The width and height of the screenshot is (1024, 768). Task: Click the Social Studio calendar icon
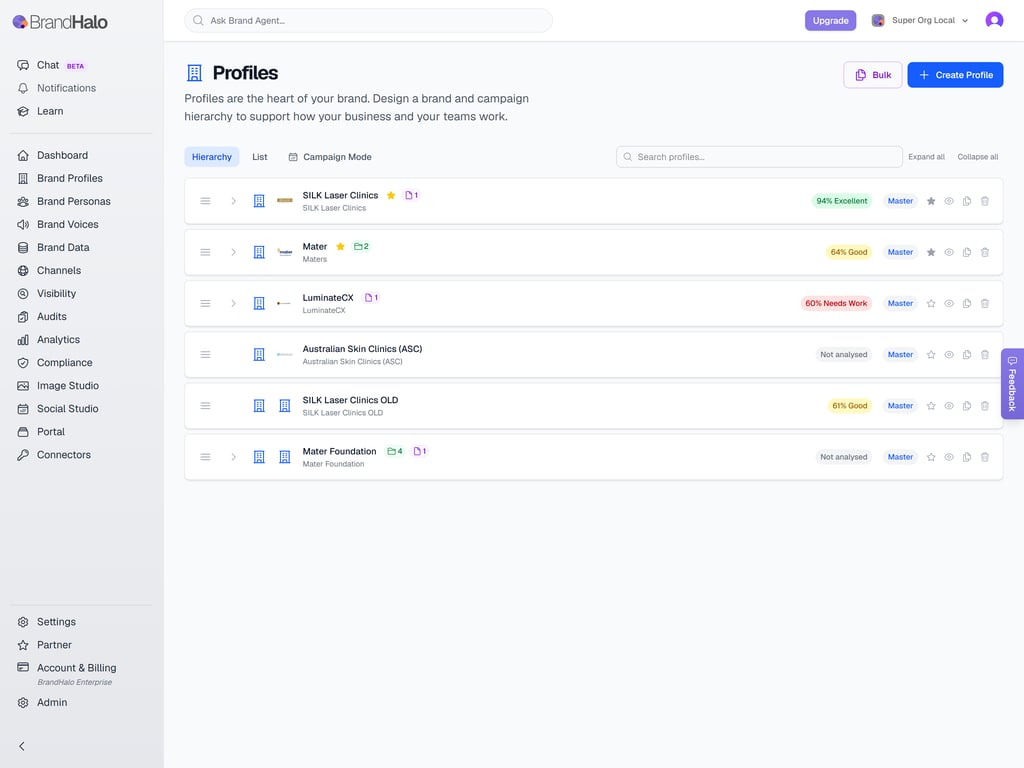(x=23, y=409)
